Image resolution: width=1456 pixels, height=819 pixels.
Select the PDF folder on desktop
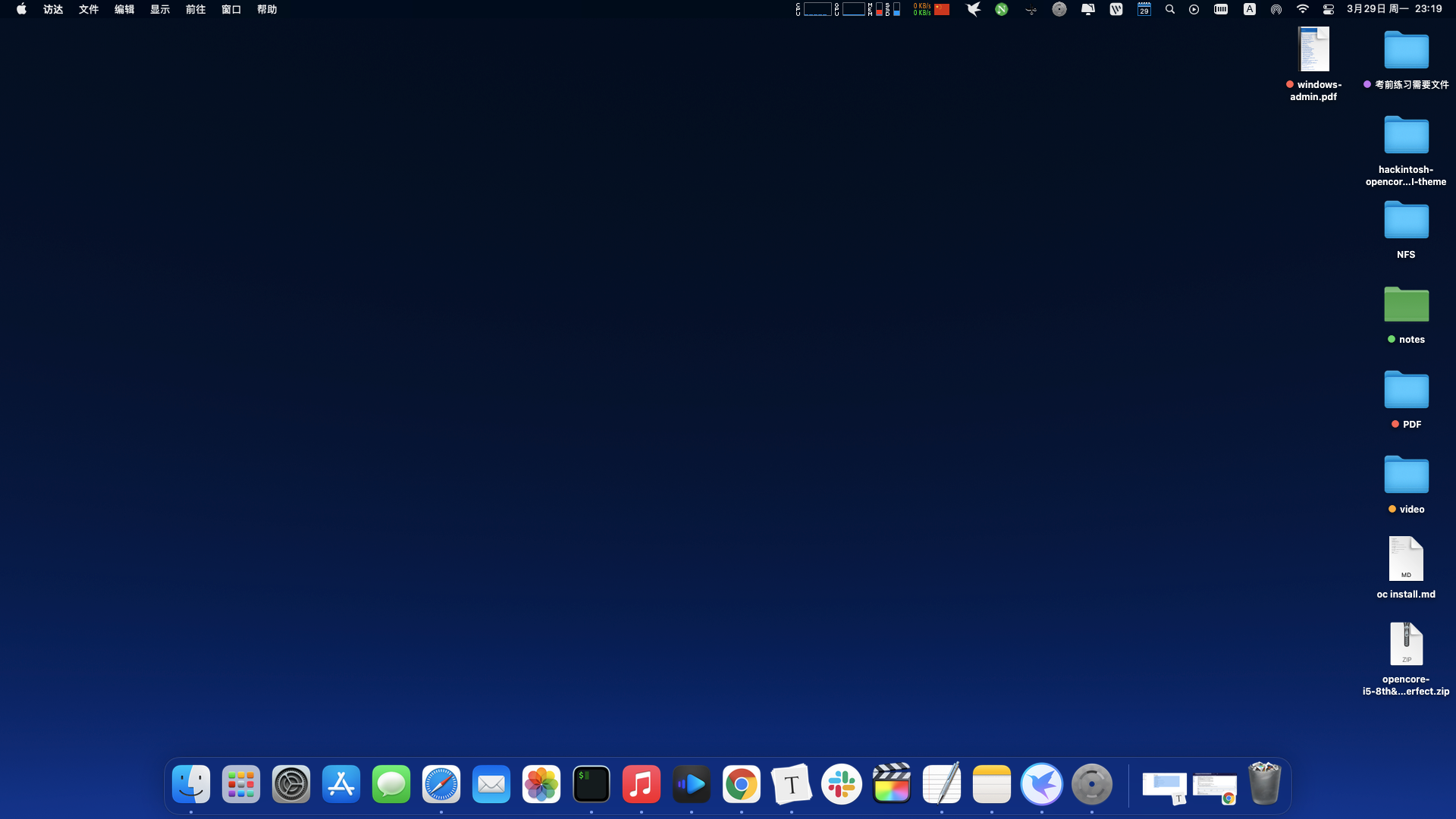pyautogui.click(x=1406, y=399)
